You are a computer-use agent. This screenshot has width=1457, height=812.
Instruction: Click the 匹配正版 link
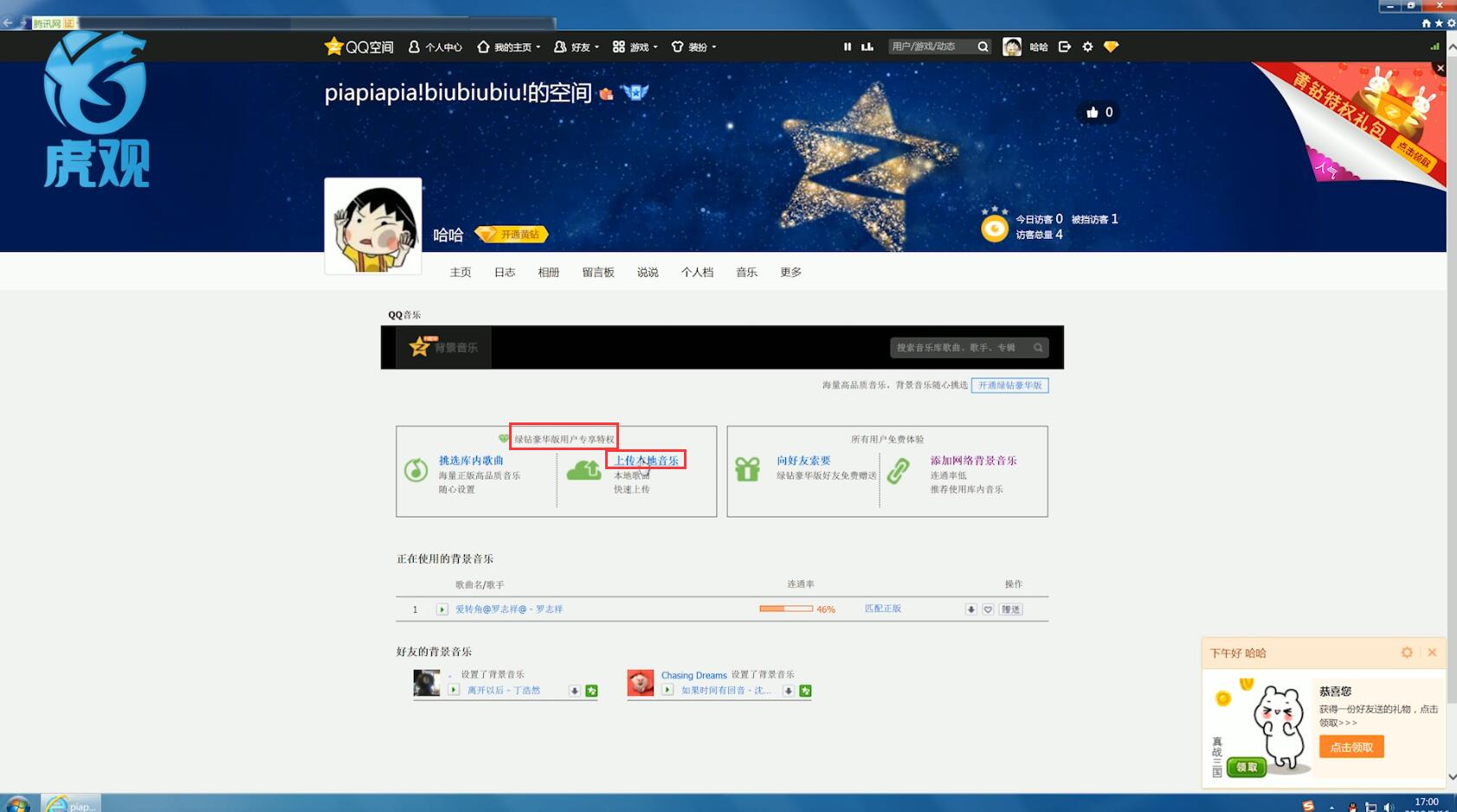[883, 609]
